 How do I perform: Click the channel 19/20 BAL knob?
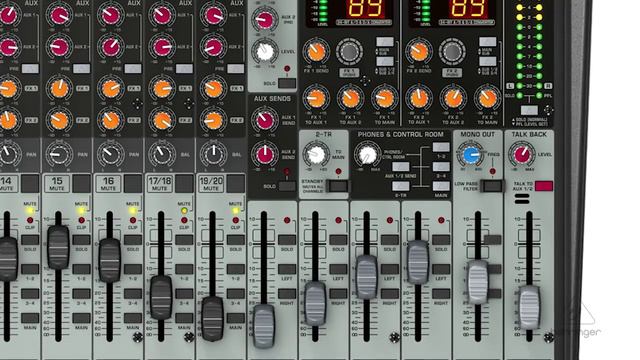click(213, 154)
